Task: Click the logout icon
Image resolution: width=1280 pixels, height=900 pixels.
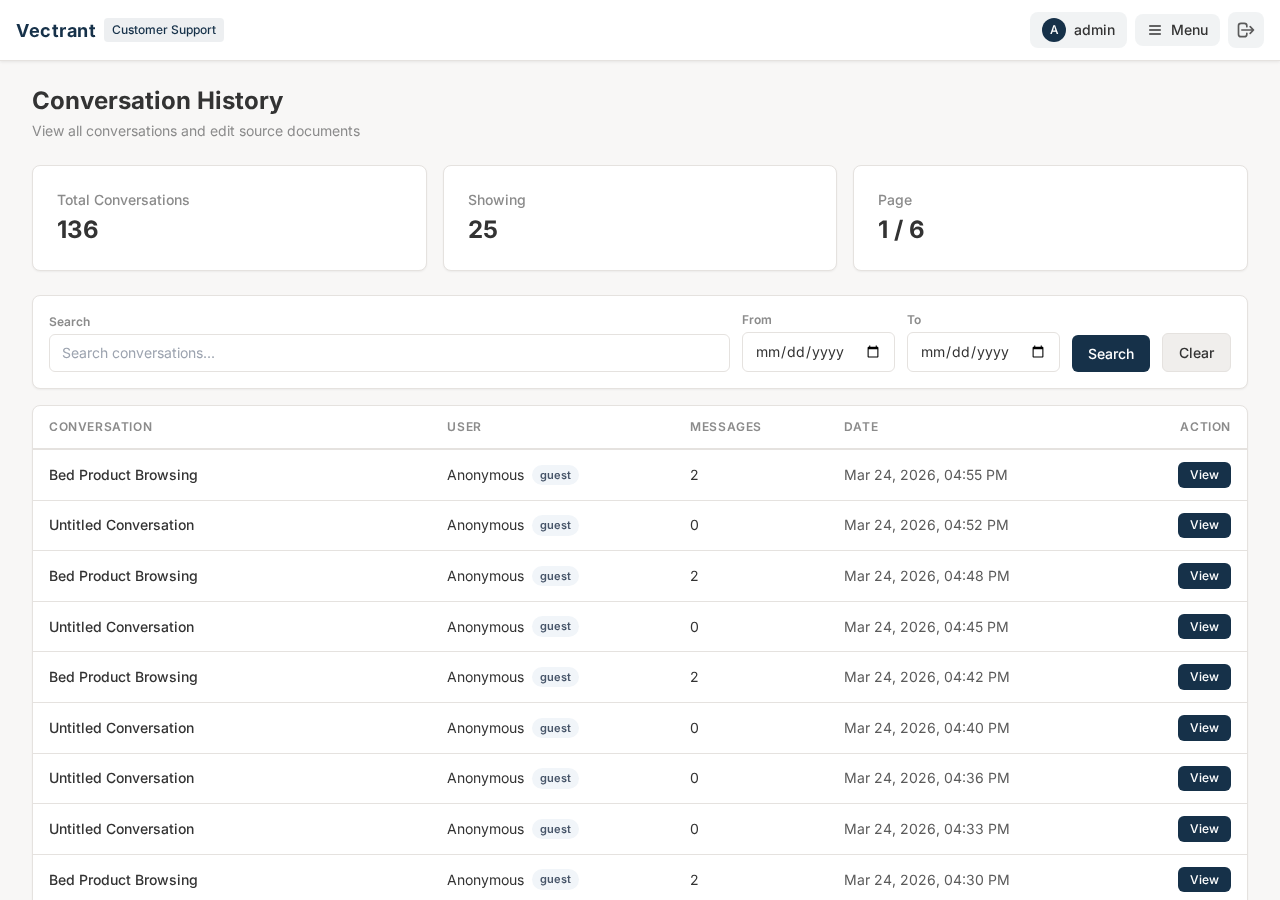Action: click(x=1246, y=30)
